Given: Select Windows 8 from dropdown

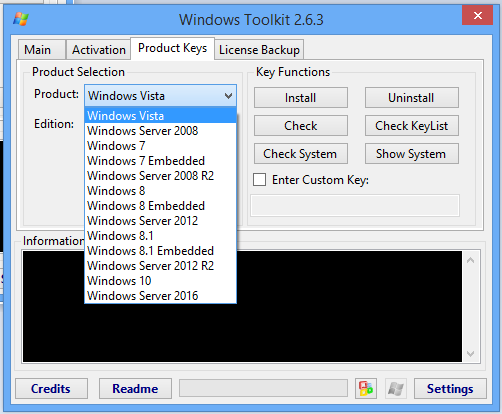Looking at the screenshot, I should click(161, 191).
